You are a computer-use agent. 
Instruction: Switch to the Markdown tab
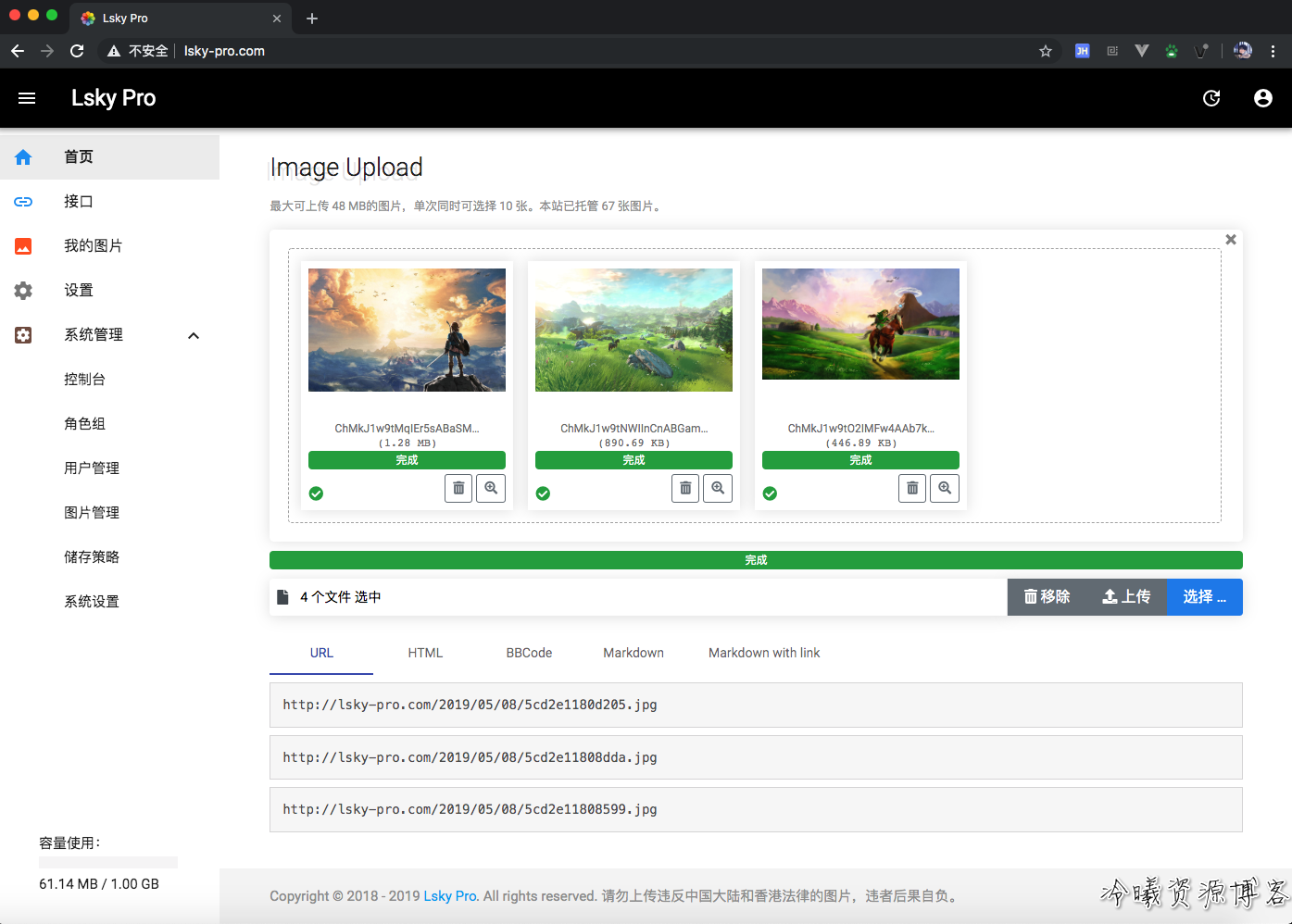click(633, 653)
